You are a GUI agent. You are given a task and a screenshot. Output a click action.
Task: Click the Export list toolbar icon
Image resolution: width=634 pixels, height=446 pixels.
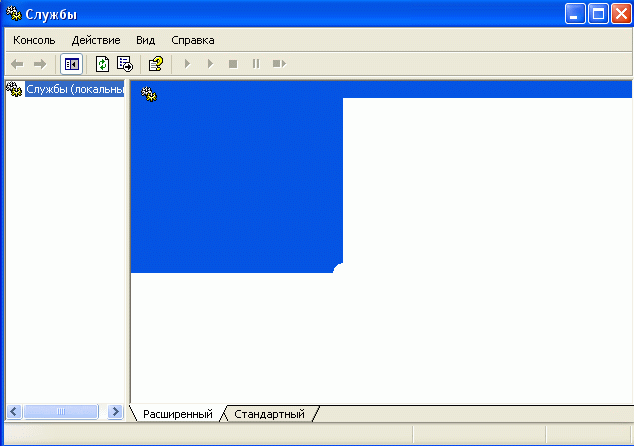pyautogui.click(x=125, y=64)
